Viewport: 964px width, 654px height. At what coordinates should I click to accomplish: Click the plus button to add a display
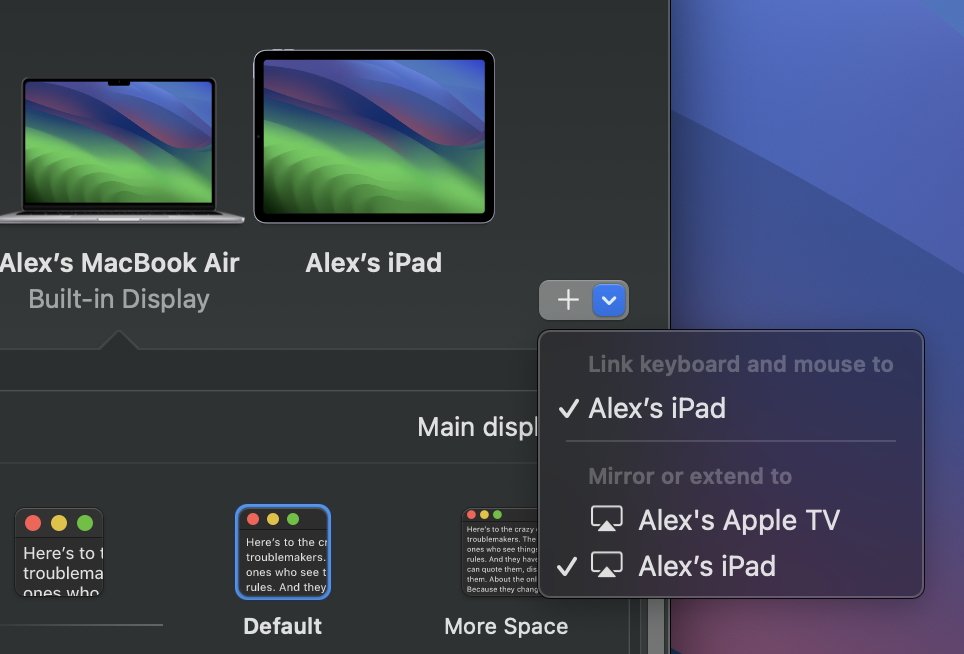pos(567,300)
